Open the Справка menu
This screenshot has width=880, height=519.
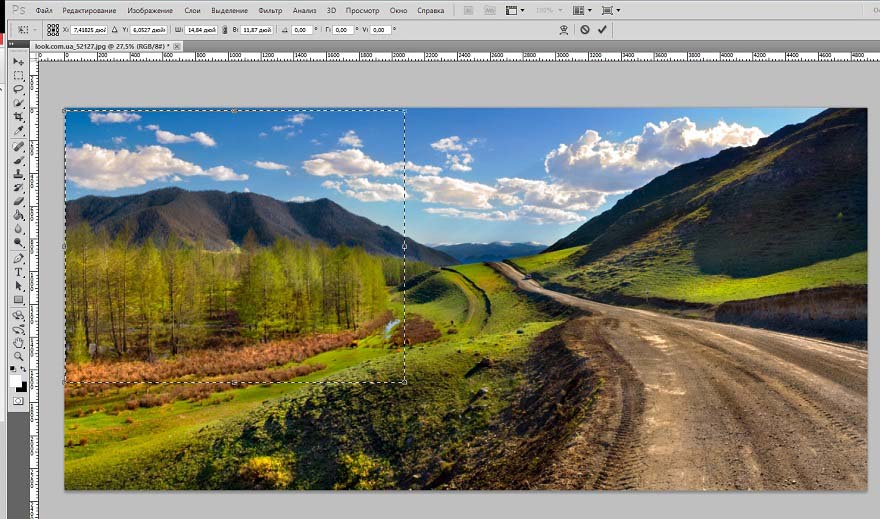tap(431, 11)
